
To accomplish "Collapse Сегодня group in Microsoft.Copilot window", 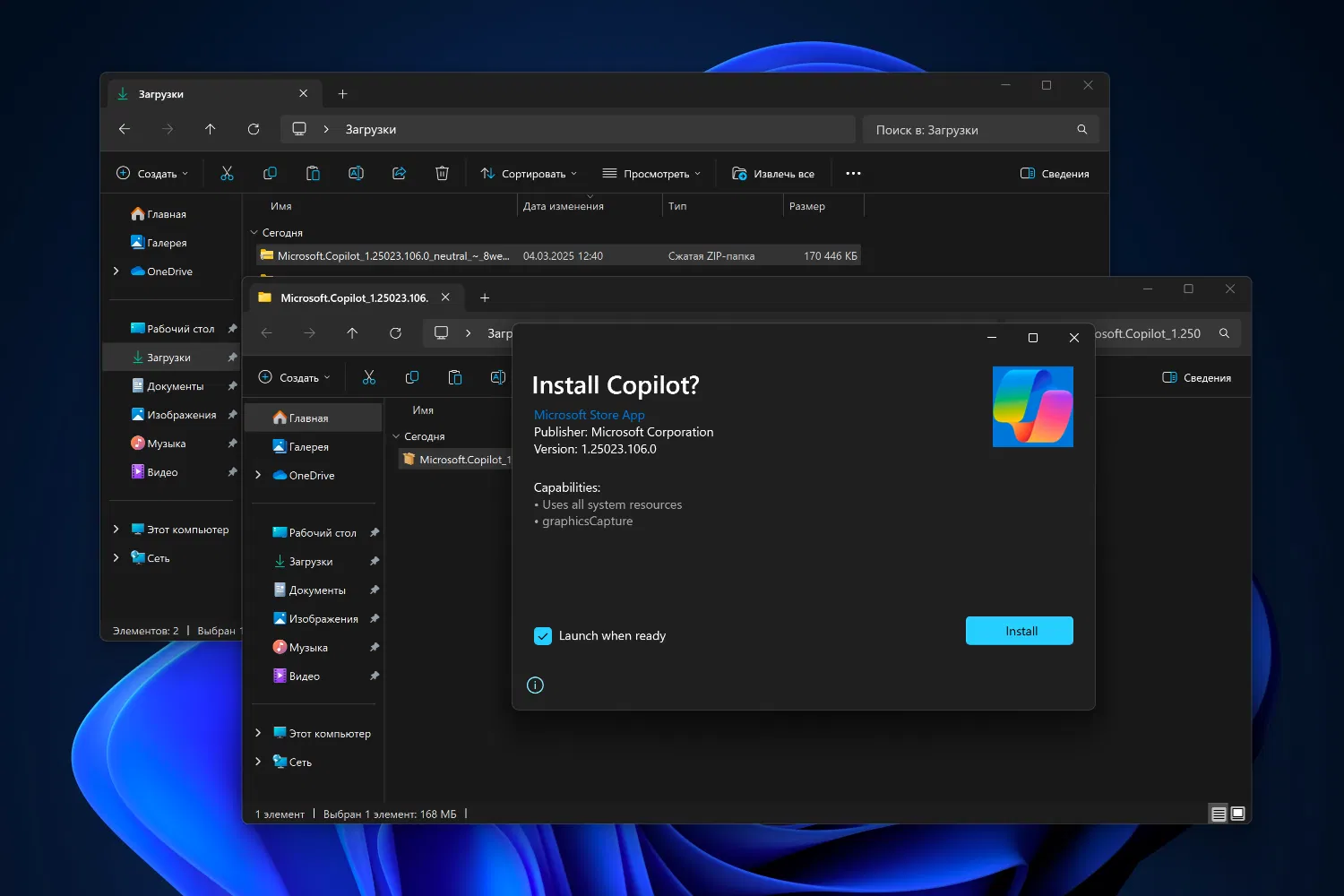I will (396, 436).
